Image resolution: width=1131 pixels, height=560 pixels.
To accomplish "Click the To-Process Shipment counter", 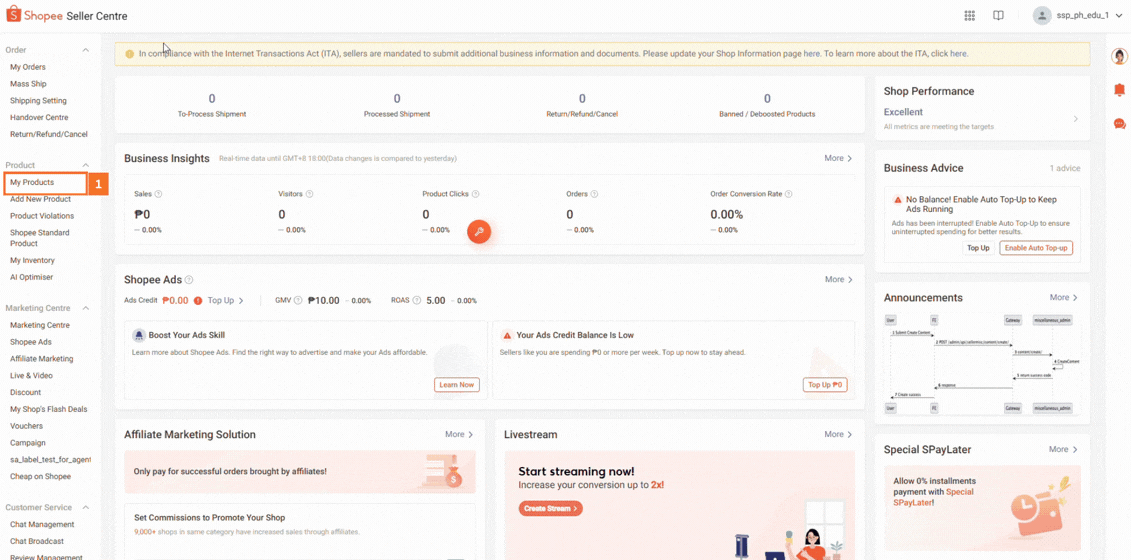I will [x=212, y=105].
